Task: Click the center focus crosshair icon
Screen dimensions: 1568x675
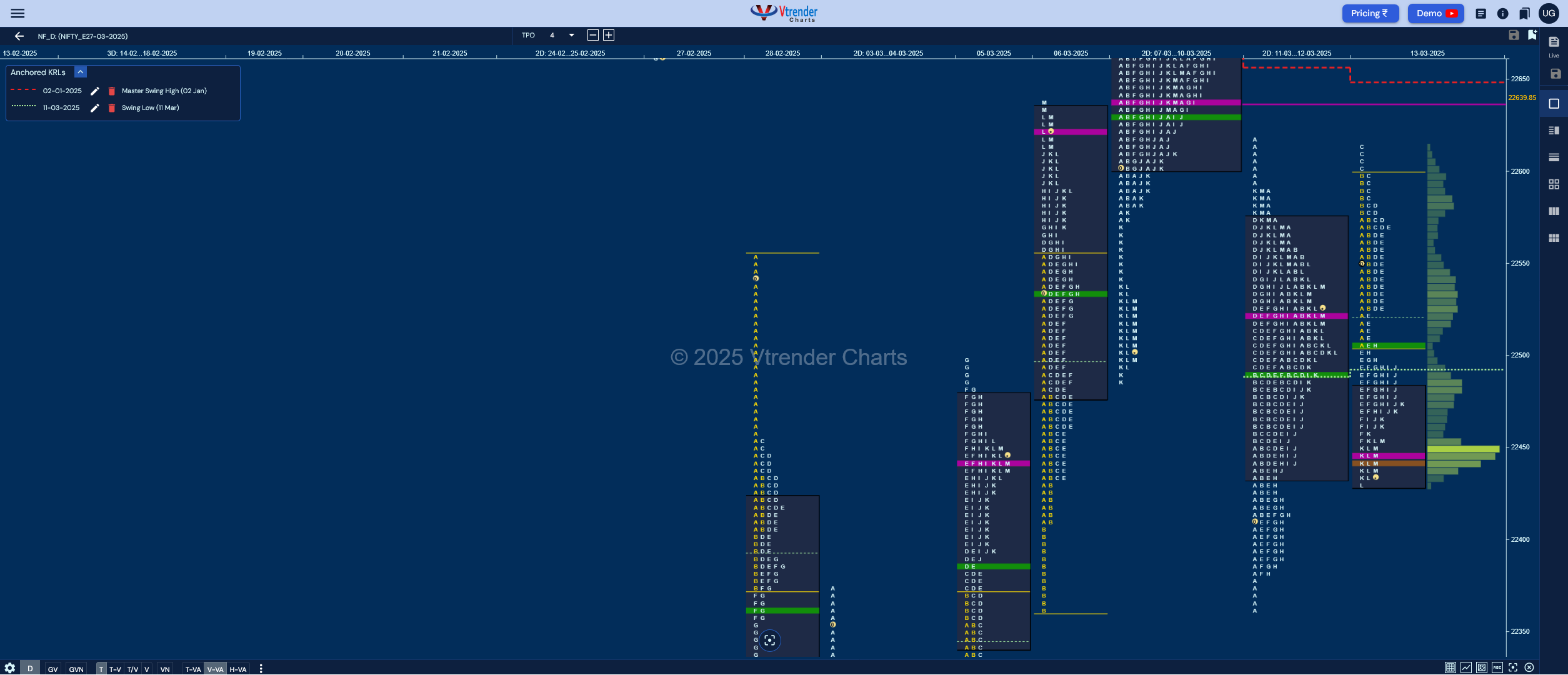Action: (x=770, y=640)
